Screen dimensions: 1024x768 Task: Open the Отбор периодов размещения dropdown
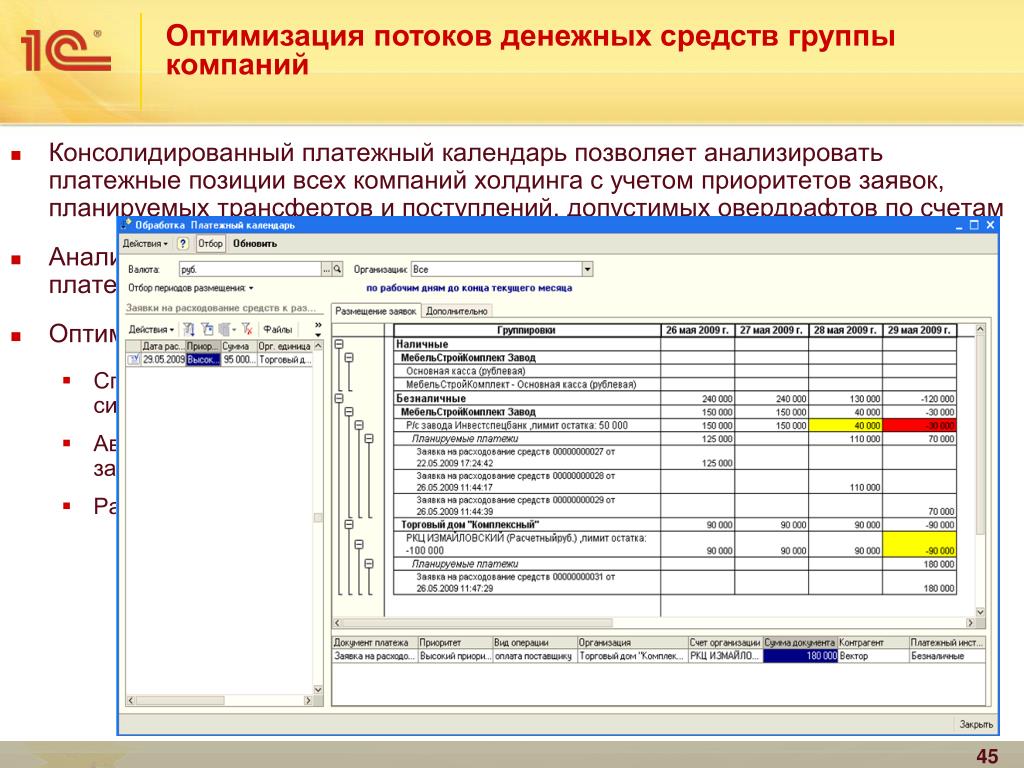coord(191,288)
